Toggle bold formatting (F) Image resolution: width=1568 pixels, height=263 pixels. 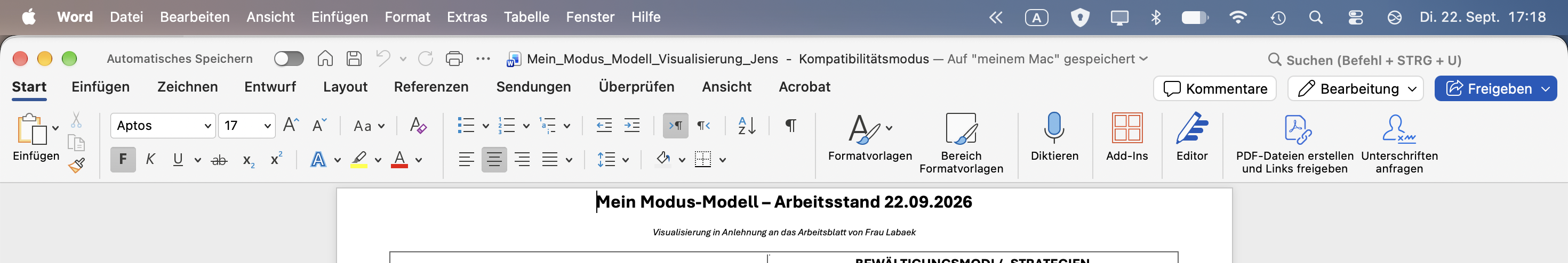click(x=123, y=160)
